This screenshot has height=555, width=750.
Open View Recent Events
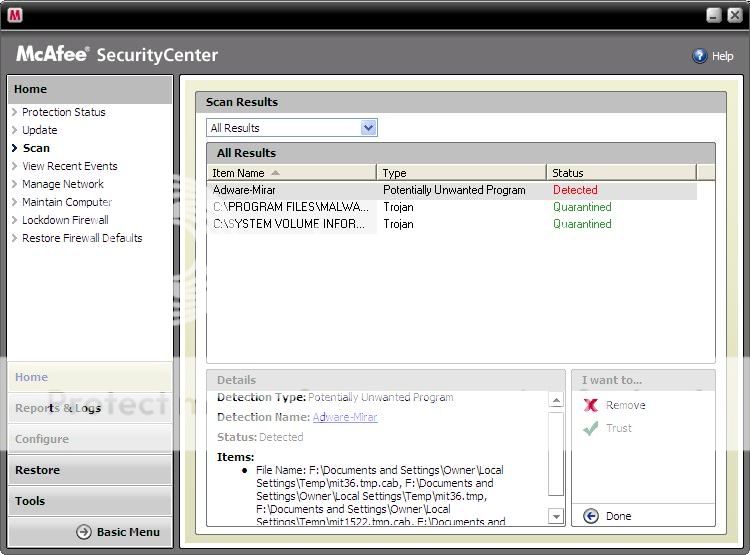pos(70,166)
